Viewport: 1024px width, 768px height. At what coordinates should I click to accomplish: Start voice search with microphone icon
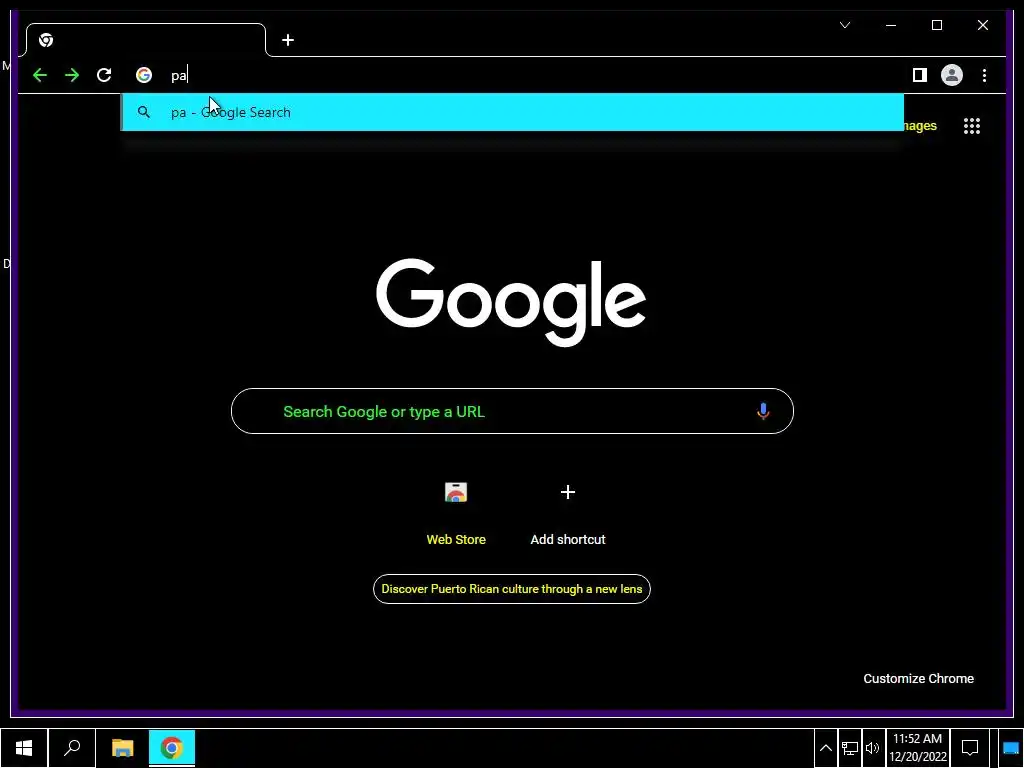tap(763, 411)
